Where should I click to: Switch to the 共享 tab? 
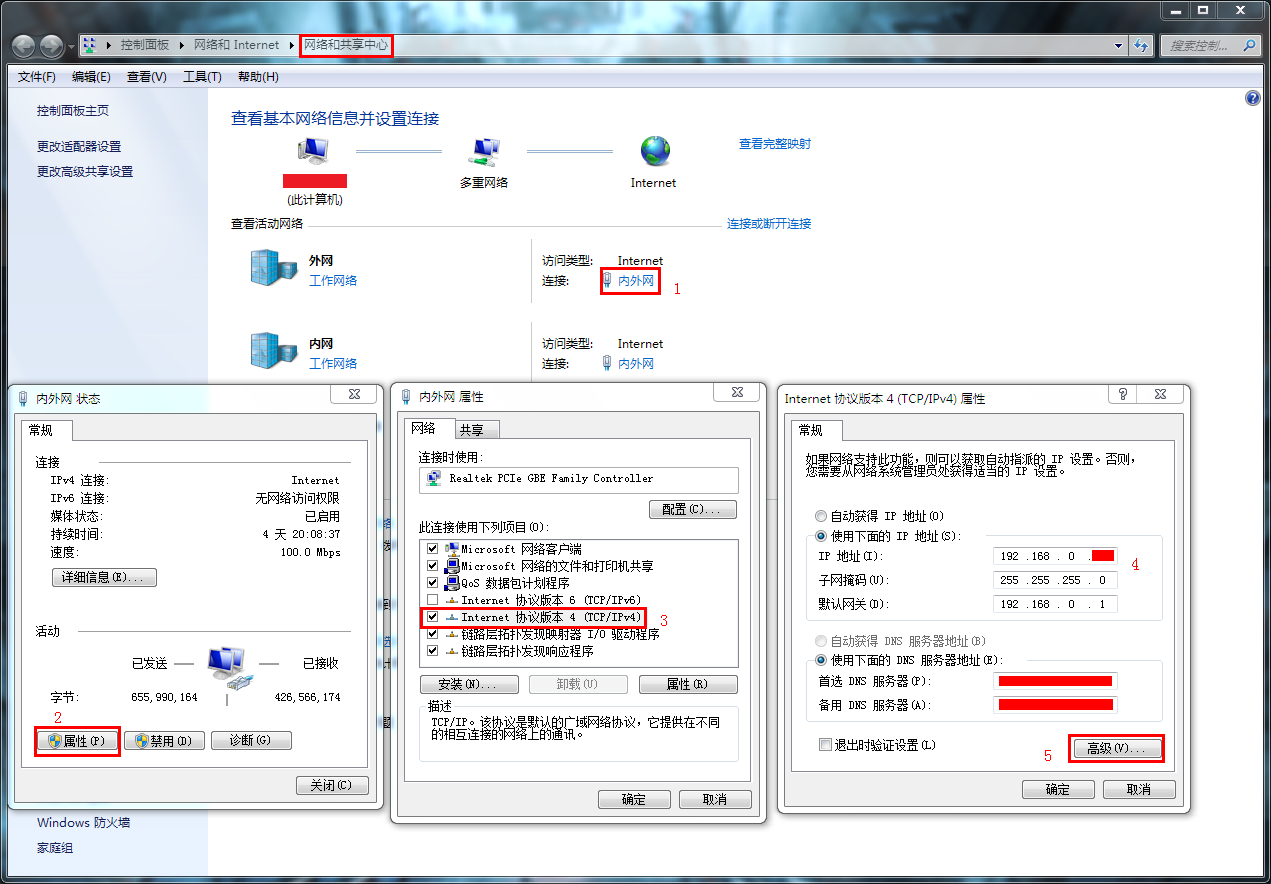tap(474, 428)
